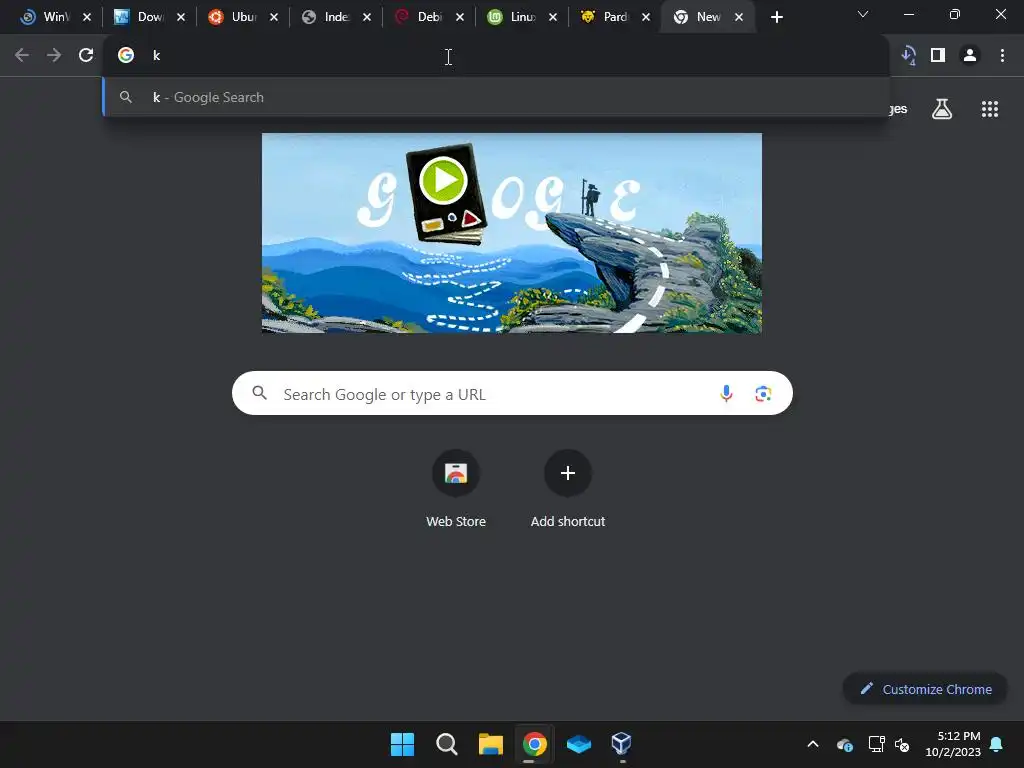Close the Debi tab
The image size is (1024, 768).
coord(460,17)
